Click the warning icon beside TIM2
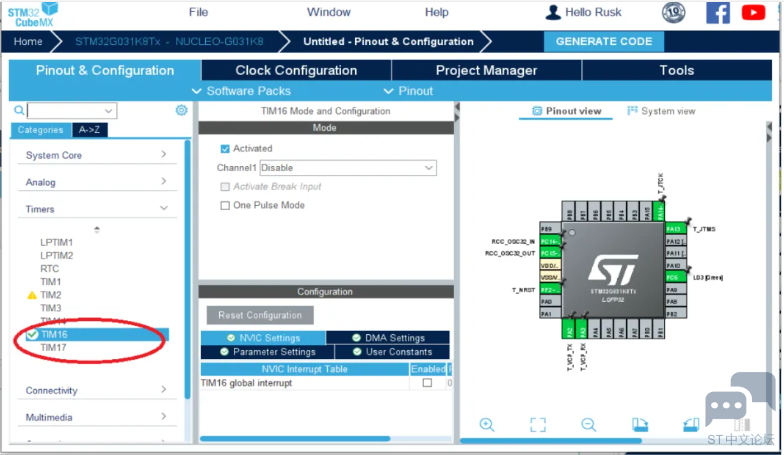The height and width of the screenshot is (455, 784). pos(32,295)
